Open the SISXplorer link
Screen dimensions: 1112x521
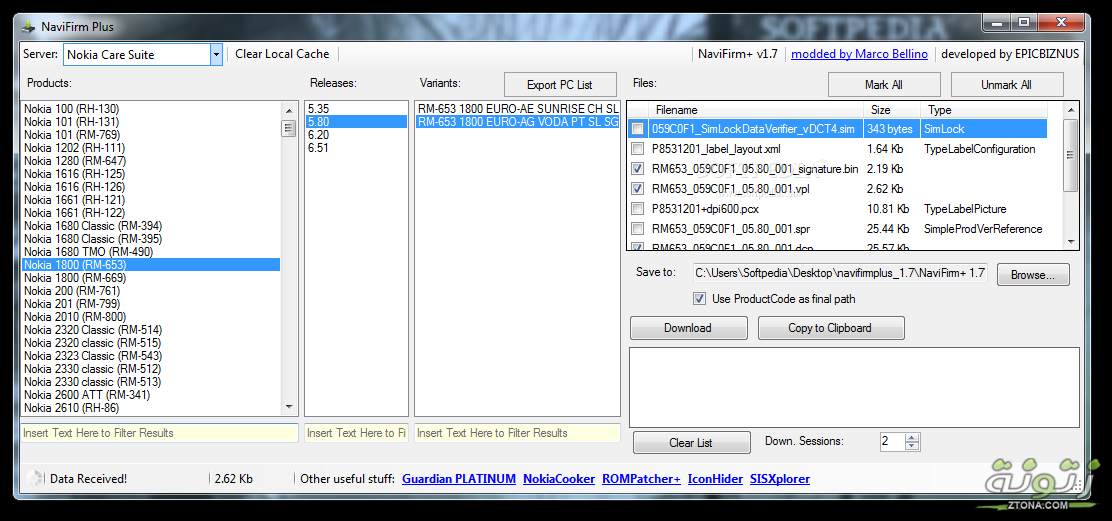(x=779, y=478)
